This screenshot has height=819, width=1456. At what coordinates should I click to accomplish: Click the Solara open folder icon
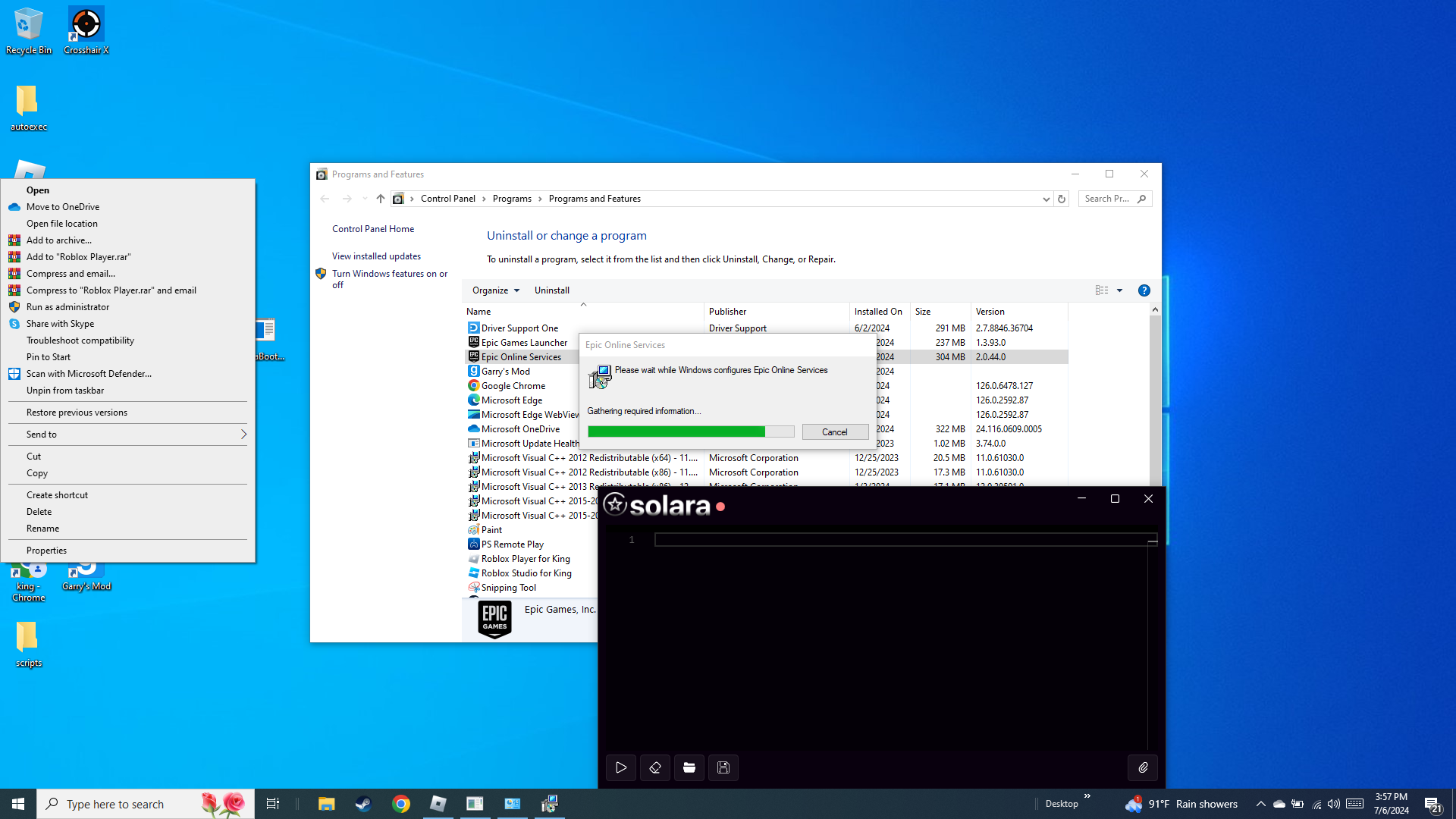point(689,767)
